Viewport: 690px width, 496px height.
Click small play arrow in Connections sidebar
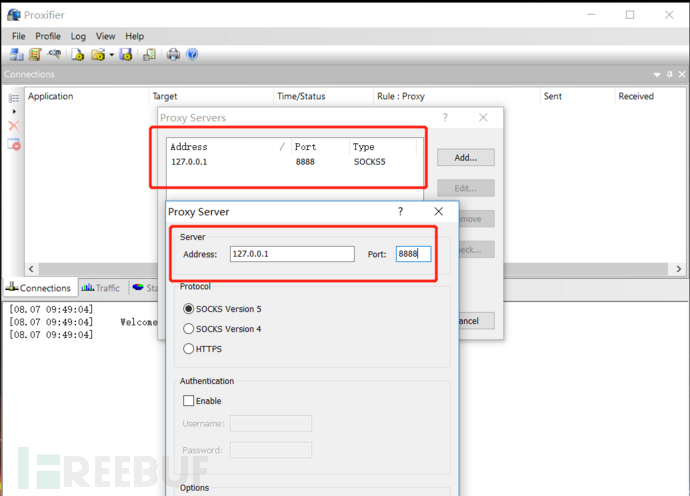coord(14,112)
